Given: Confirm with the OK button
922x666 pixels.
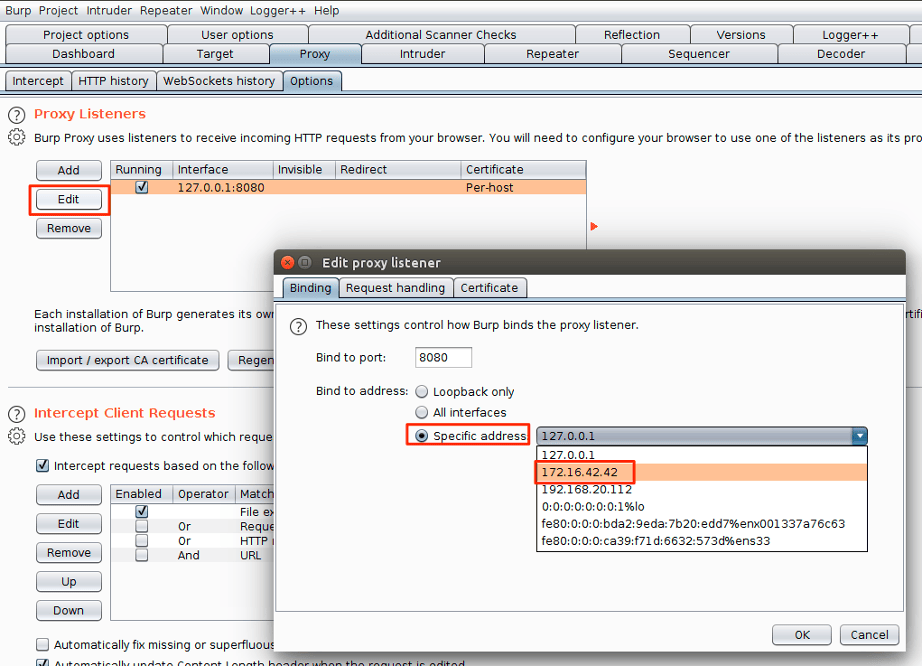Looking at the screenshot, I should click(x=800, y=634).
